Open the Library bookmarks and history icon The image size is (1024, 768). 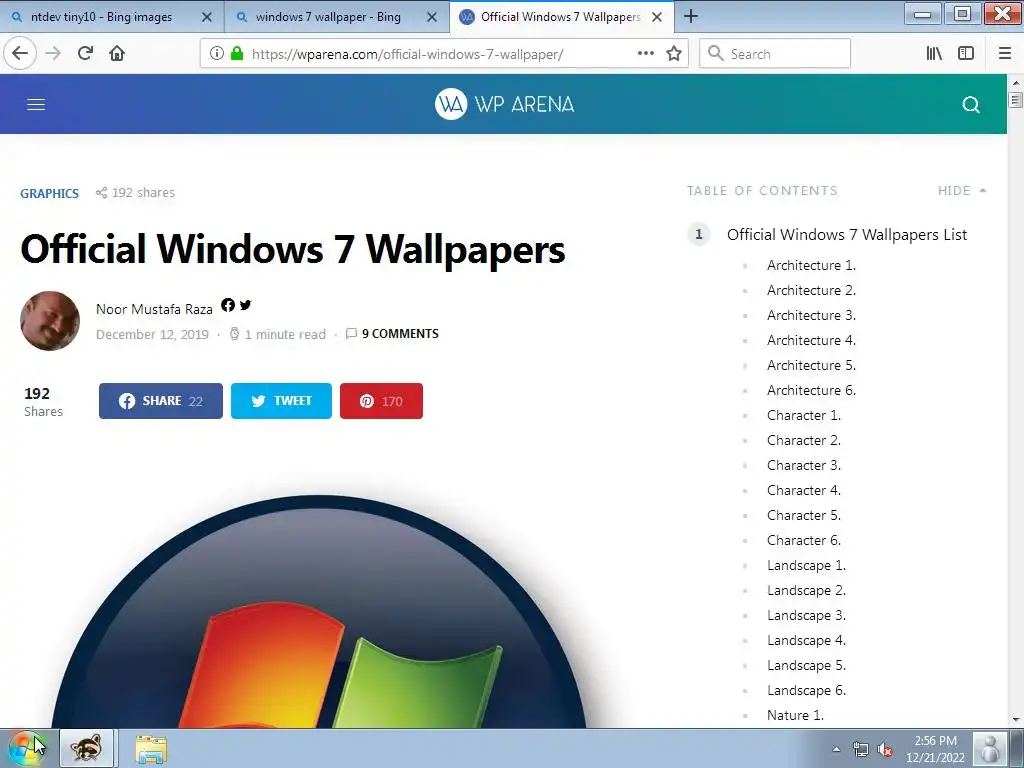(934, 54)
